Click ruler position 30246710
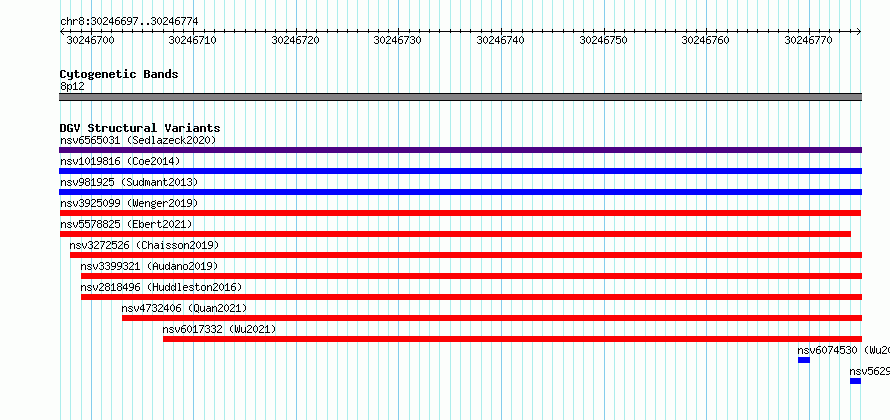This screenshot has width=890, height=420. [193, 40]
